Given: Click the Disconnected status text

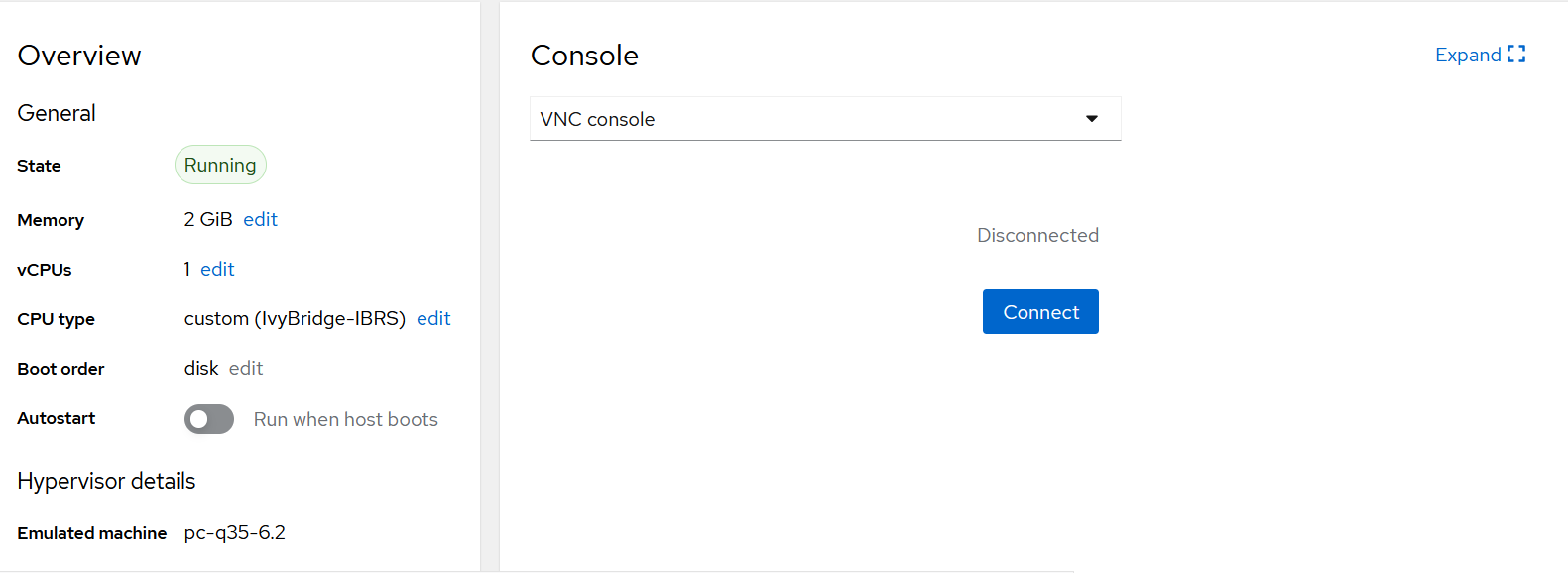Looking at the screenshot, I should (1037, 235).
